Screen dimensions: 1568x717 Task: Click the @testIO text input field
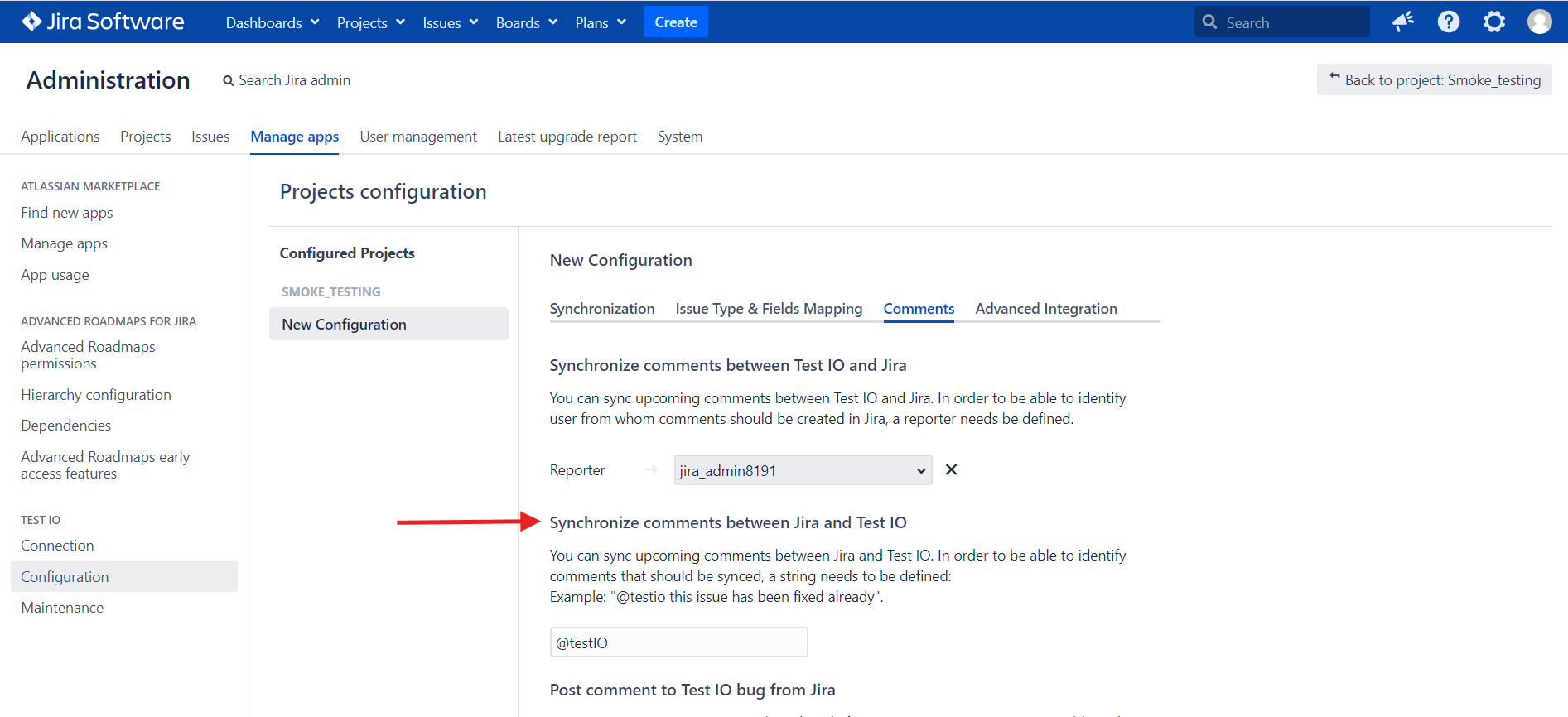click(679, 642)
